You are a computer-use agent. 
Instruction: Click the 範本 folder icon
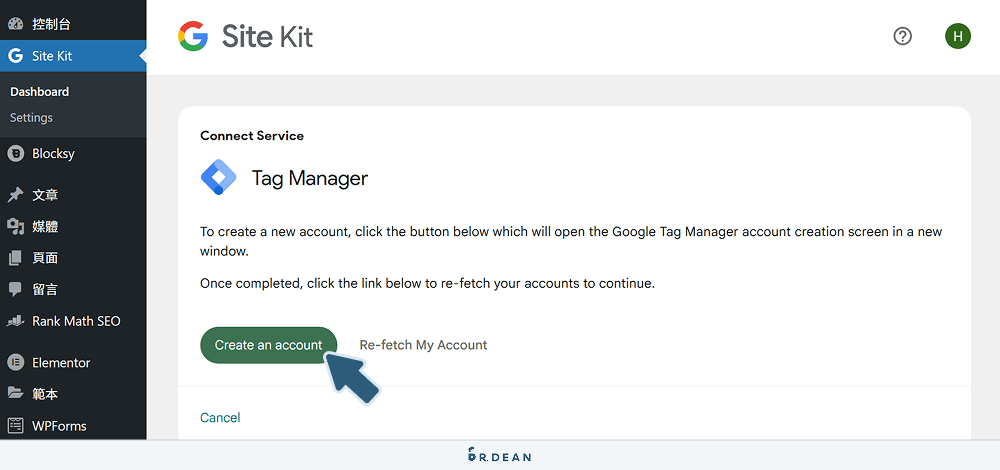click(x=15, y=394)
